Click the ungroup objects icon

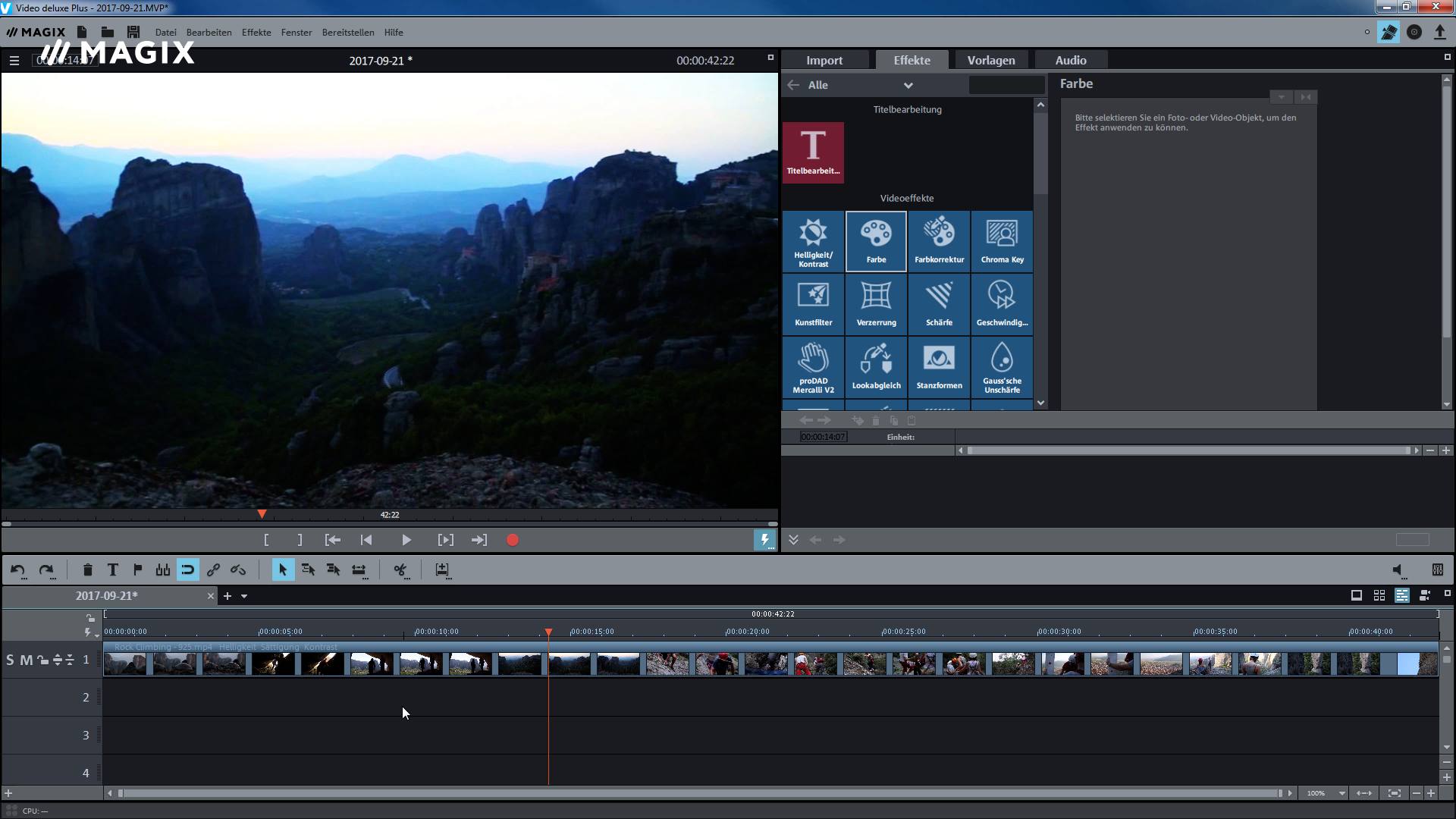click(x=238, y=570)
